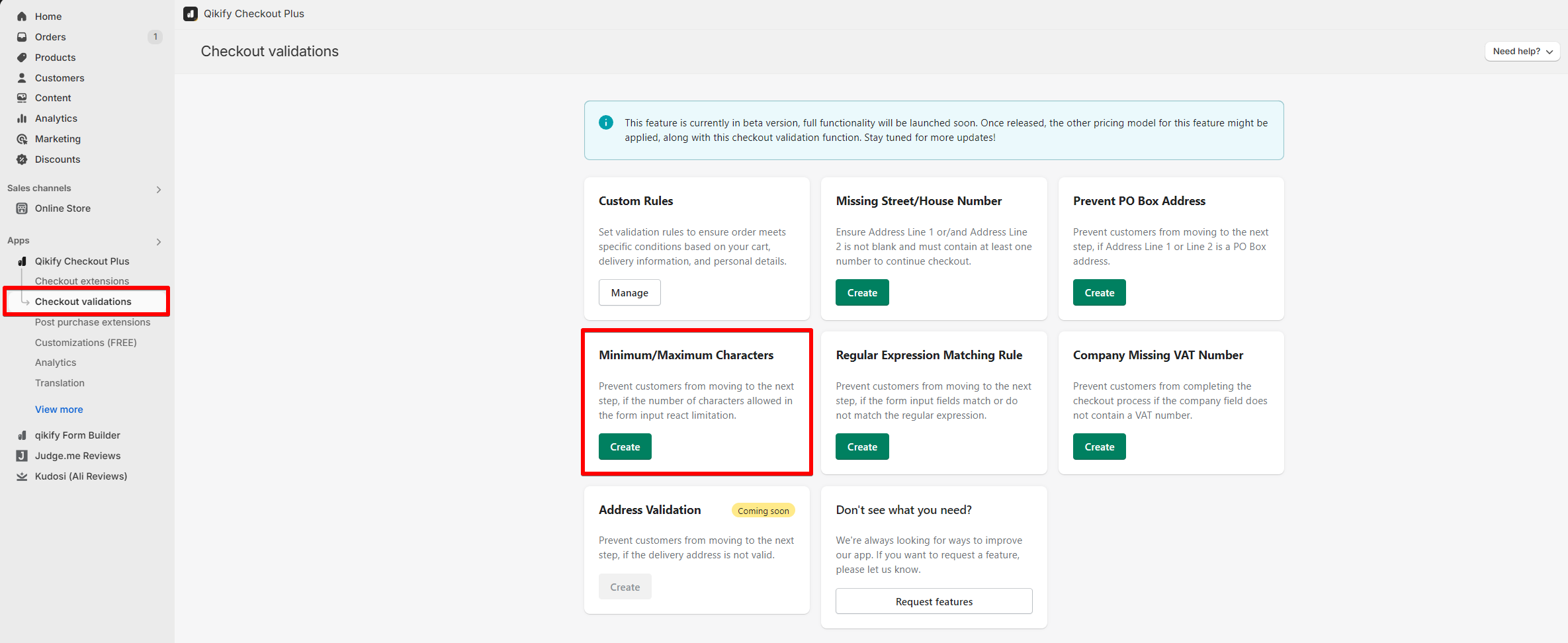Click the Kudosi Ali Reviews icon
Viewport: 1568px width, 643px height.
[x=22, y=476]
